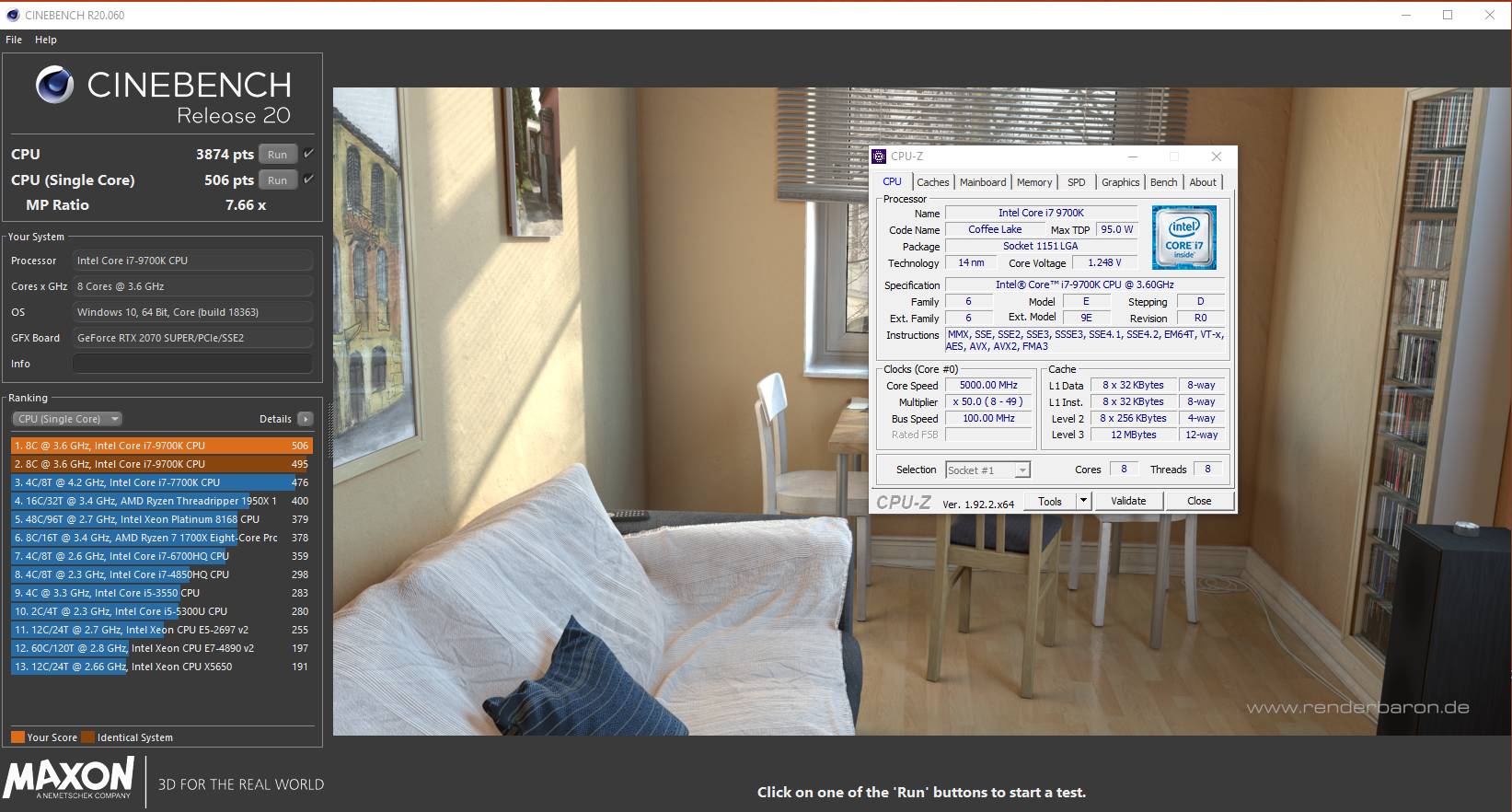Click the Processor field Intel Core i7-9700K CPU
This screenshot has width=1512, height=812.
click(192, 261)
